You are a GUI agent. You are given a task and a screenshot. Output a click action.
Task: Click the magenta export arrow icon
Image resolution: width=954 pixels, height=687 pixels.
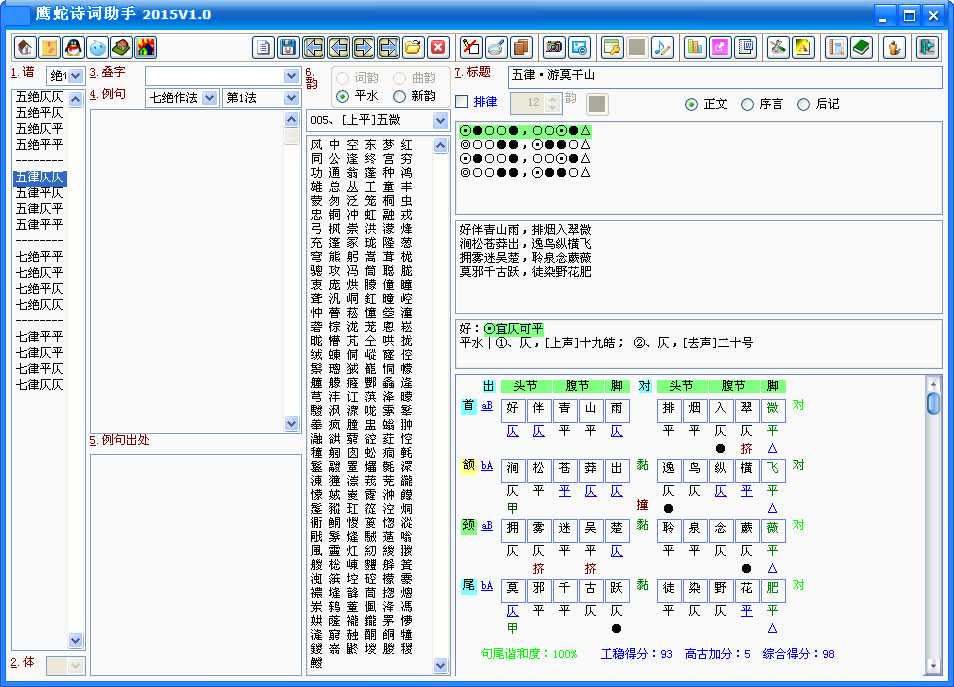coord(720,47)
